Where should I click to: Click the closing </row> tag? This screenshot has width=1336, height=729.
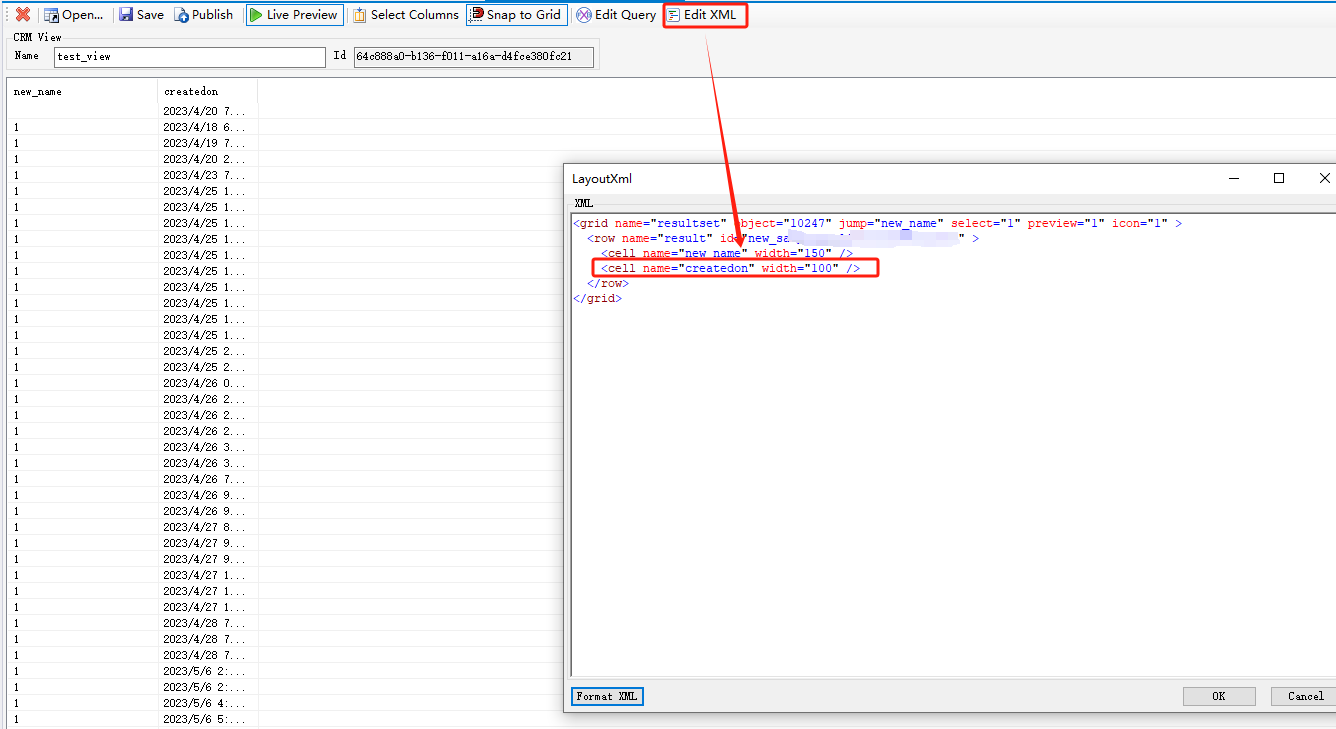[608, 283]
